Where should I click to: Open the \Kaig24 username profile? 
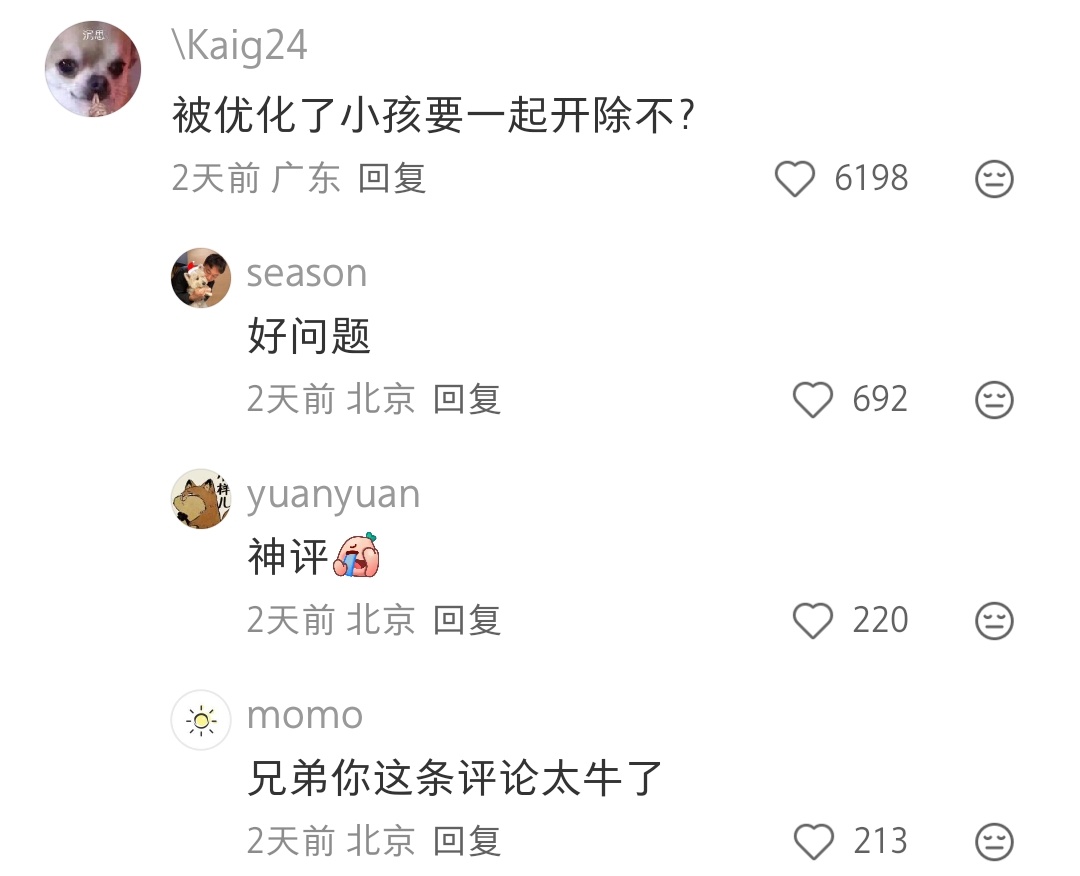[240, 45]
